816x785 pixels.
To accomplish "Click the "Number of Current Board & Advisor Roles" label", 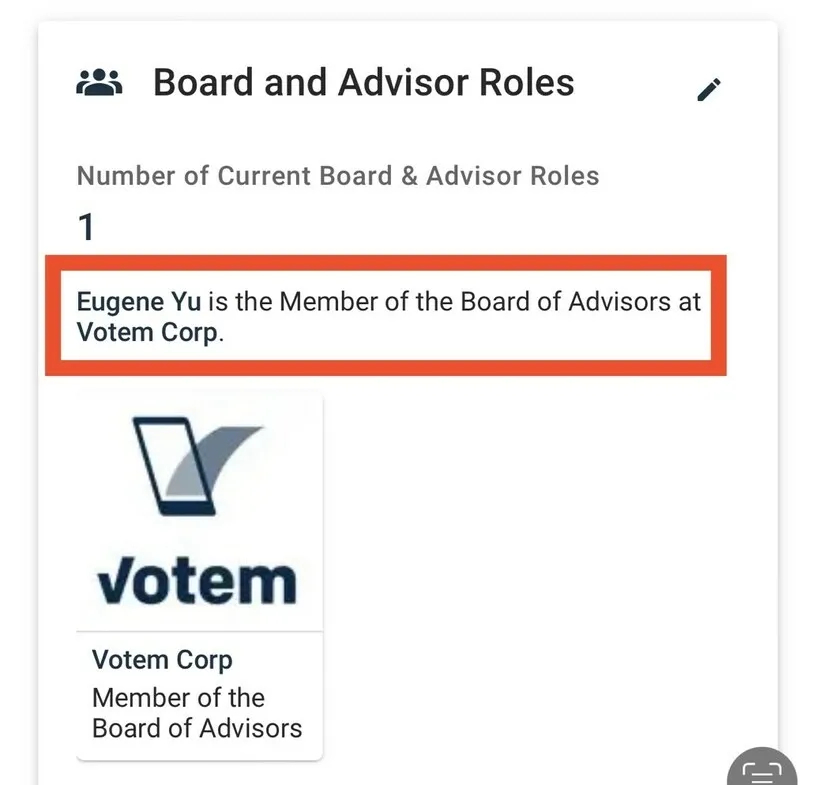I will tap(338, 176).
